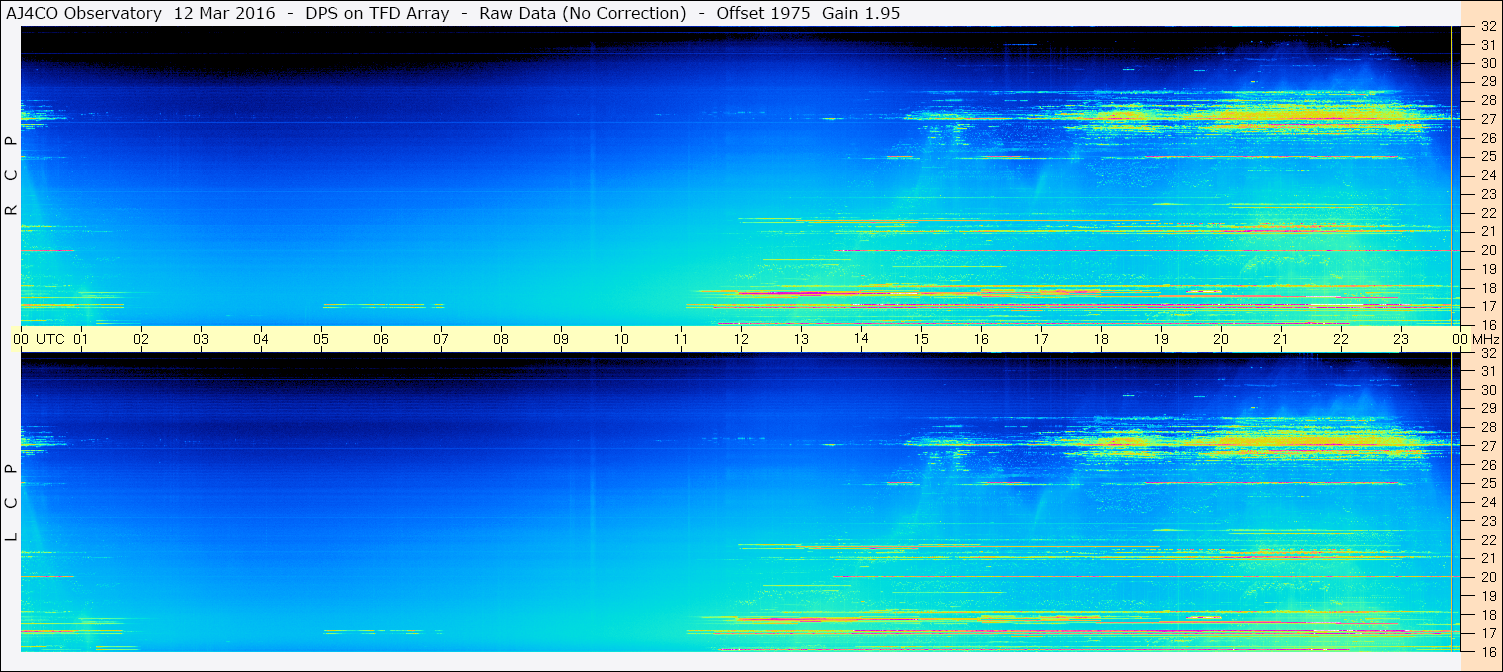The width and height of the screenshot is (1503, 672).
Task: Select hour 06 on the UTC time axis
Action: (x=381, y=339)
